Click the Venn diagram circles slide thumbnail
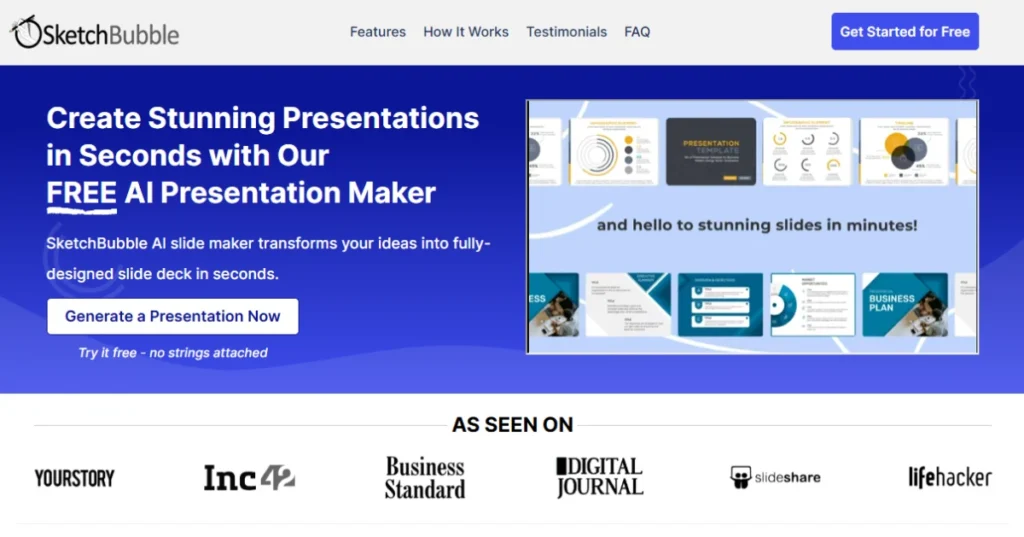1024x537 pixels. click(904, 152)
